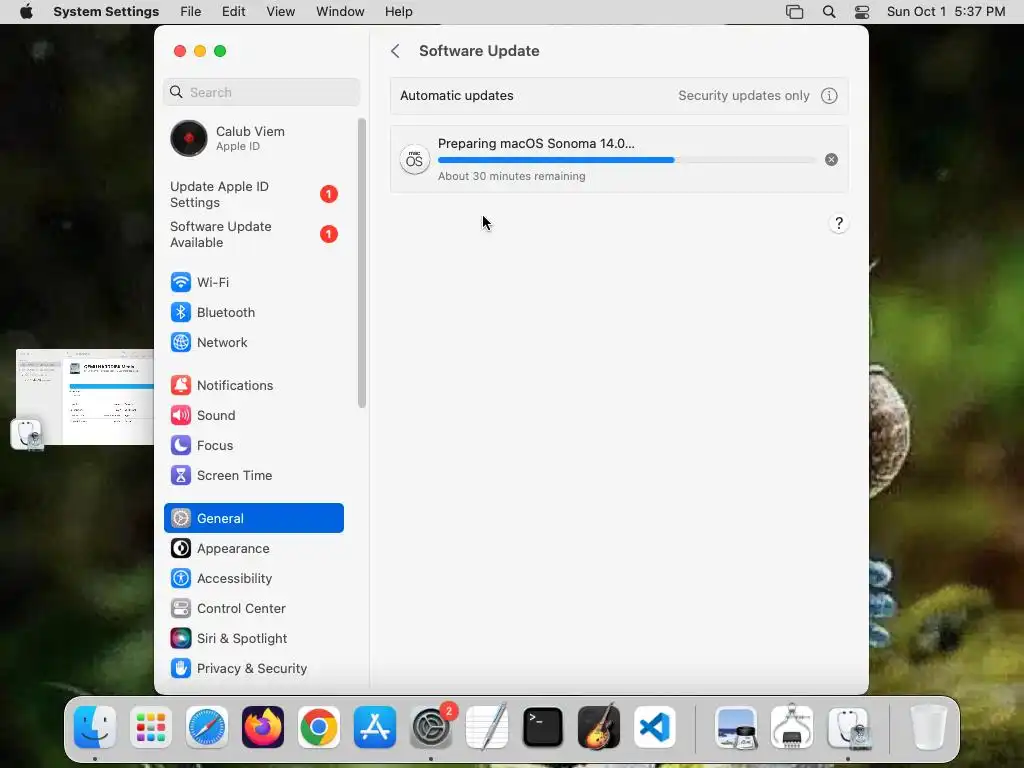The image size is (1024, 768).
Task: Select Network in the sidebar
Action: pyautogui.click(x=253, y=342)
